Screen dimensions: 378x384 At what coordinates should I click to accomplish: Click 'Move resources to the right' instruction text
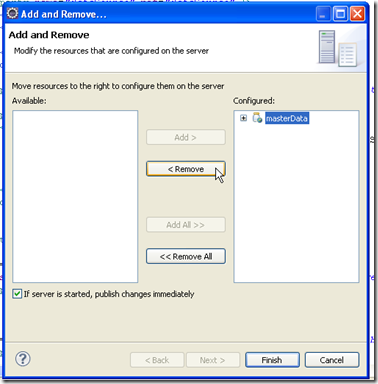118,86
